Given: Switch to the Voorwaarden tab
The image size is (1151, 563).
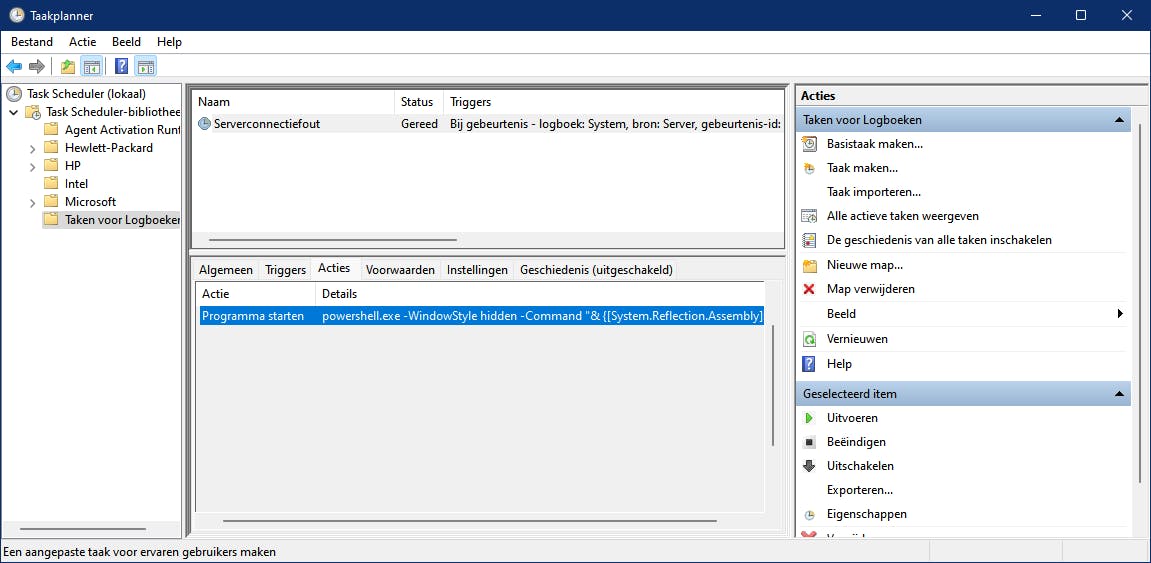Looking at the screenshot, I should pos(400,270).
